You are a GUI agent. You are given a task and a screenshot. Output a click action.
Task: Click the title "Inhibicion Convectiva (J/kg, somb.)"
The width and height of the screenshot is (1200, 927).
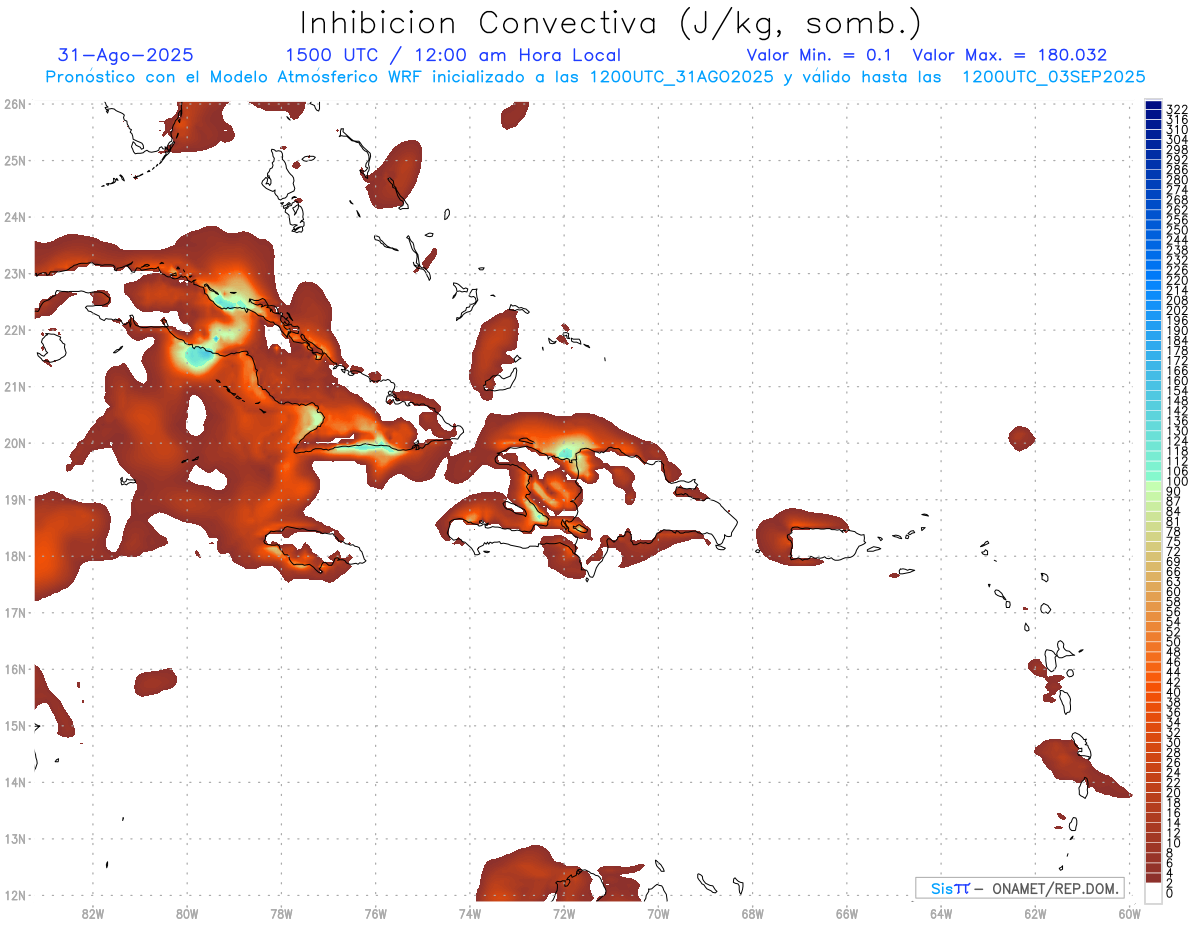[611, 24]
